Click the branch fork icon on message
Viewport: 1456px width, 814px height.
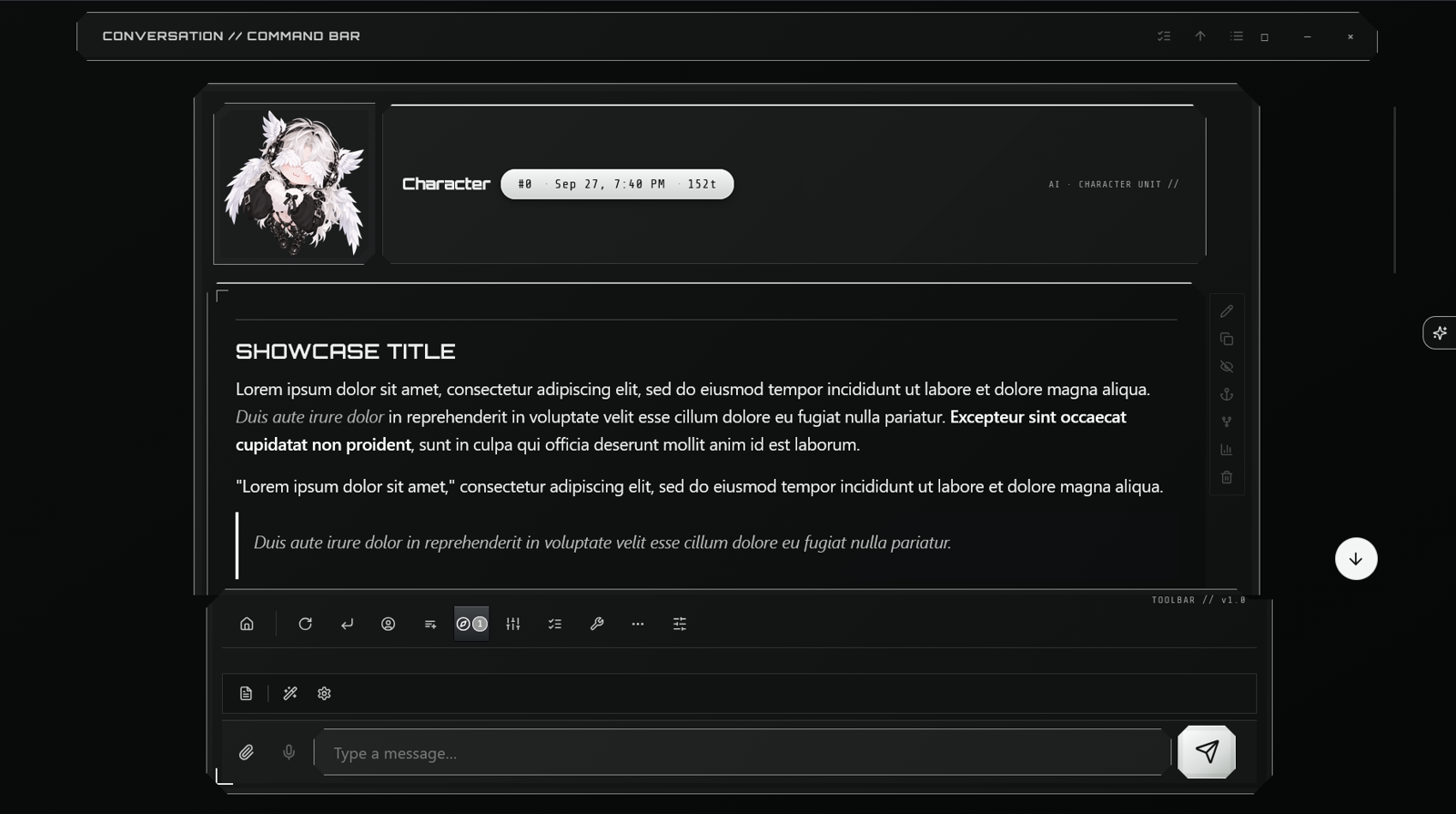coord(1227,422)
